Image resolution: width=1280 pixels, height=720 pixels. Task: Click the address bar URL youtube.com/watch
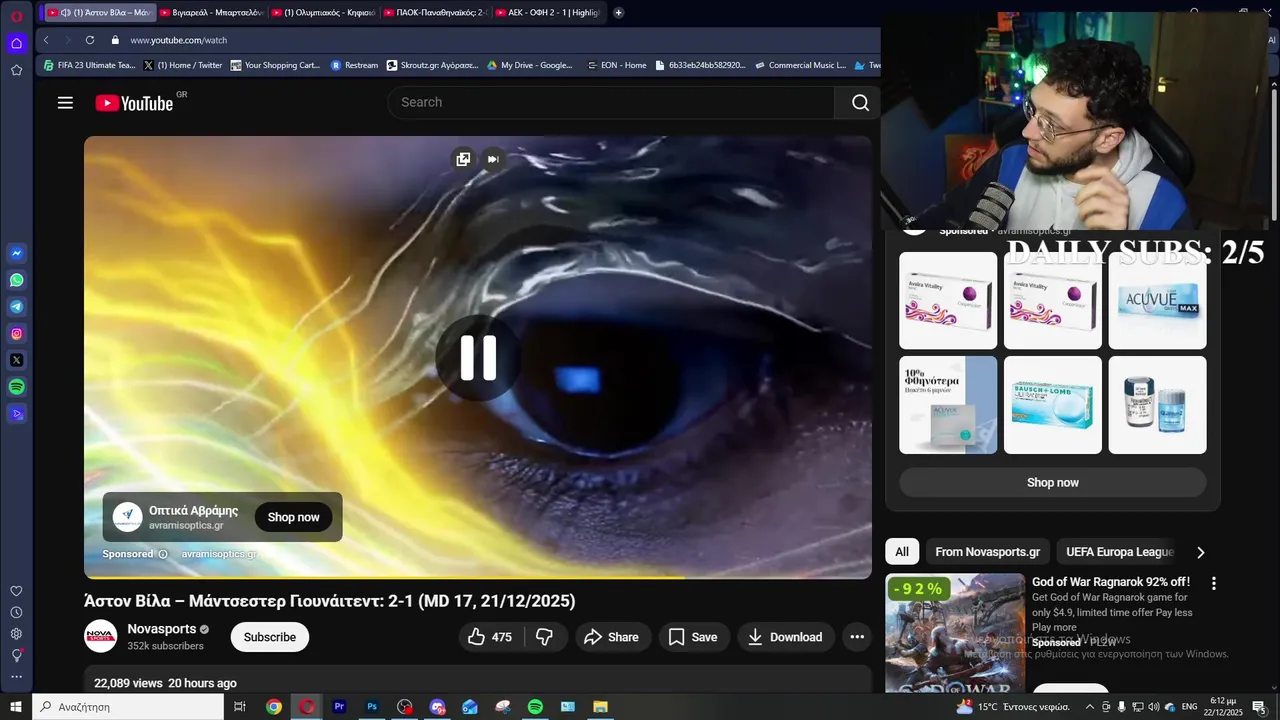(179, 40)
